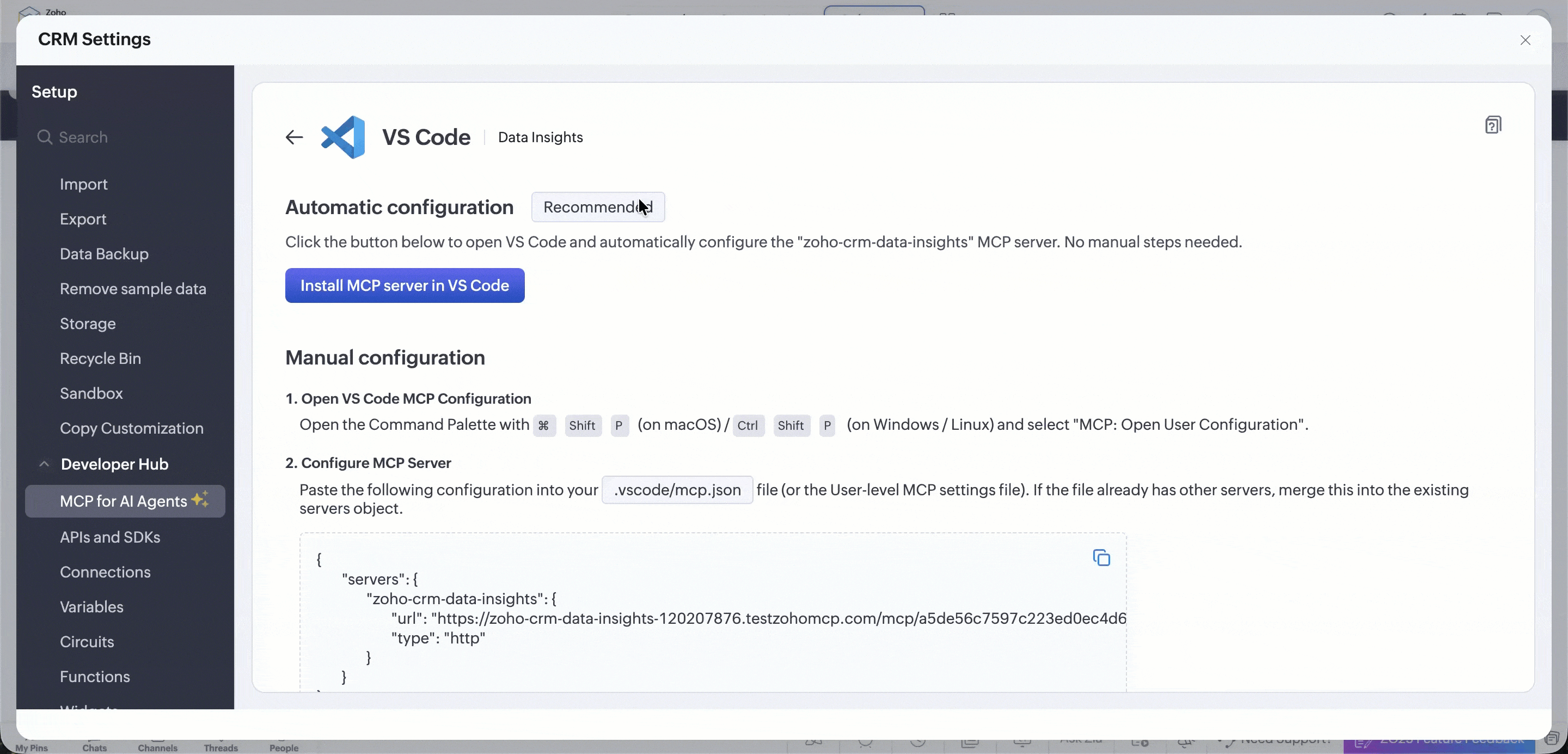
Task: Click the Recommended badge
Action: pos(598,207)
